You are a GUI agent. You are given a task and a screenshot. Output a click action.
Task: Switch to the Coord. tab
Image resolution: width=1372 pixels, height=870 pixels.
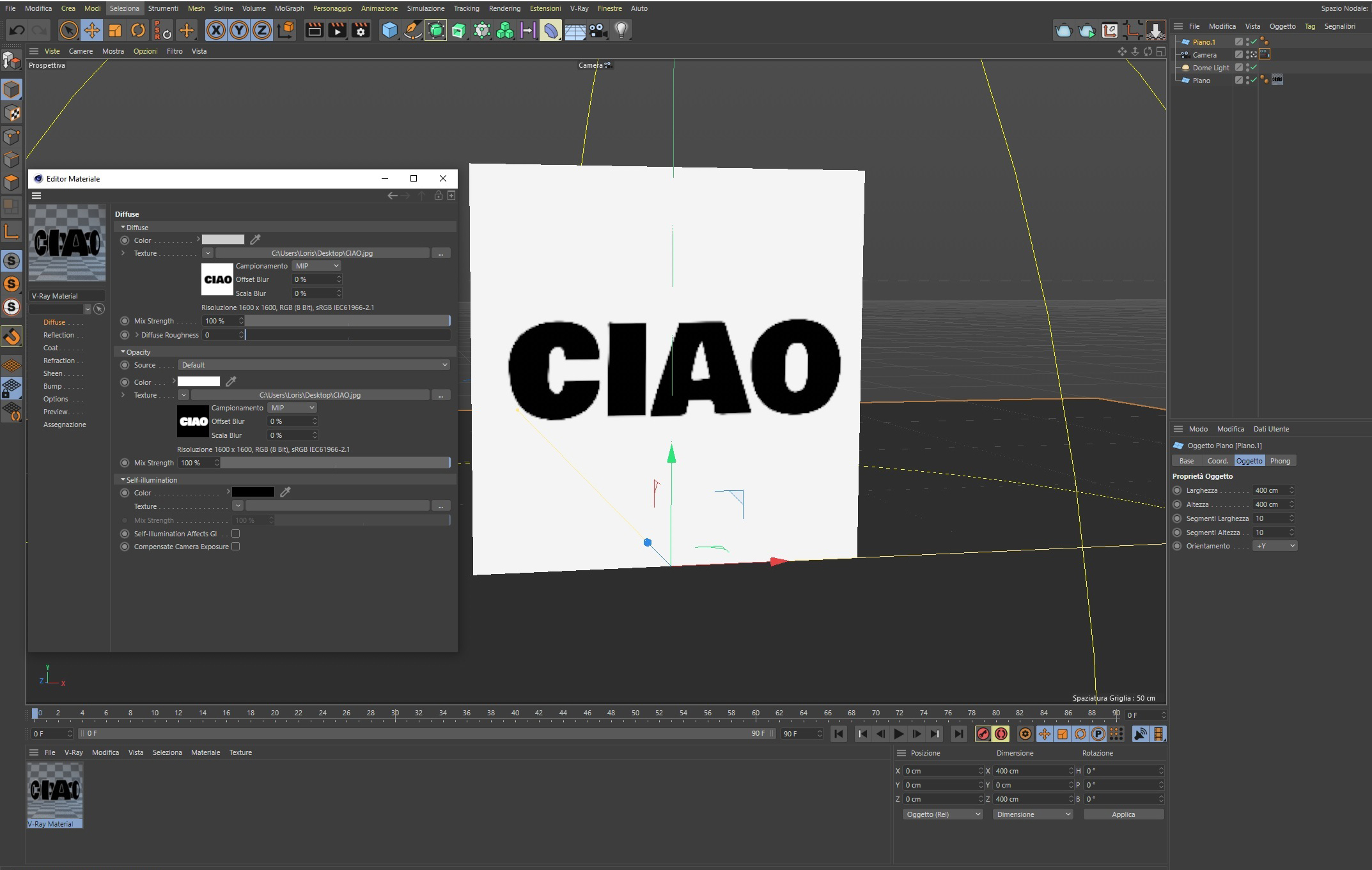[x=1217, y=461]
